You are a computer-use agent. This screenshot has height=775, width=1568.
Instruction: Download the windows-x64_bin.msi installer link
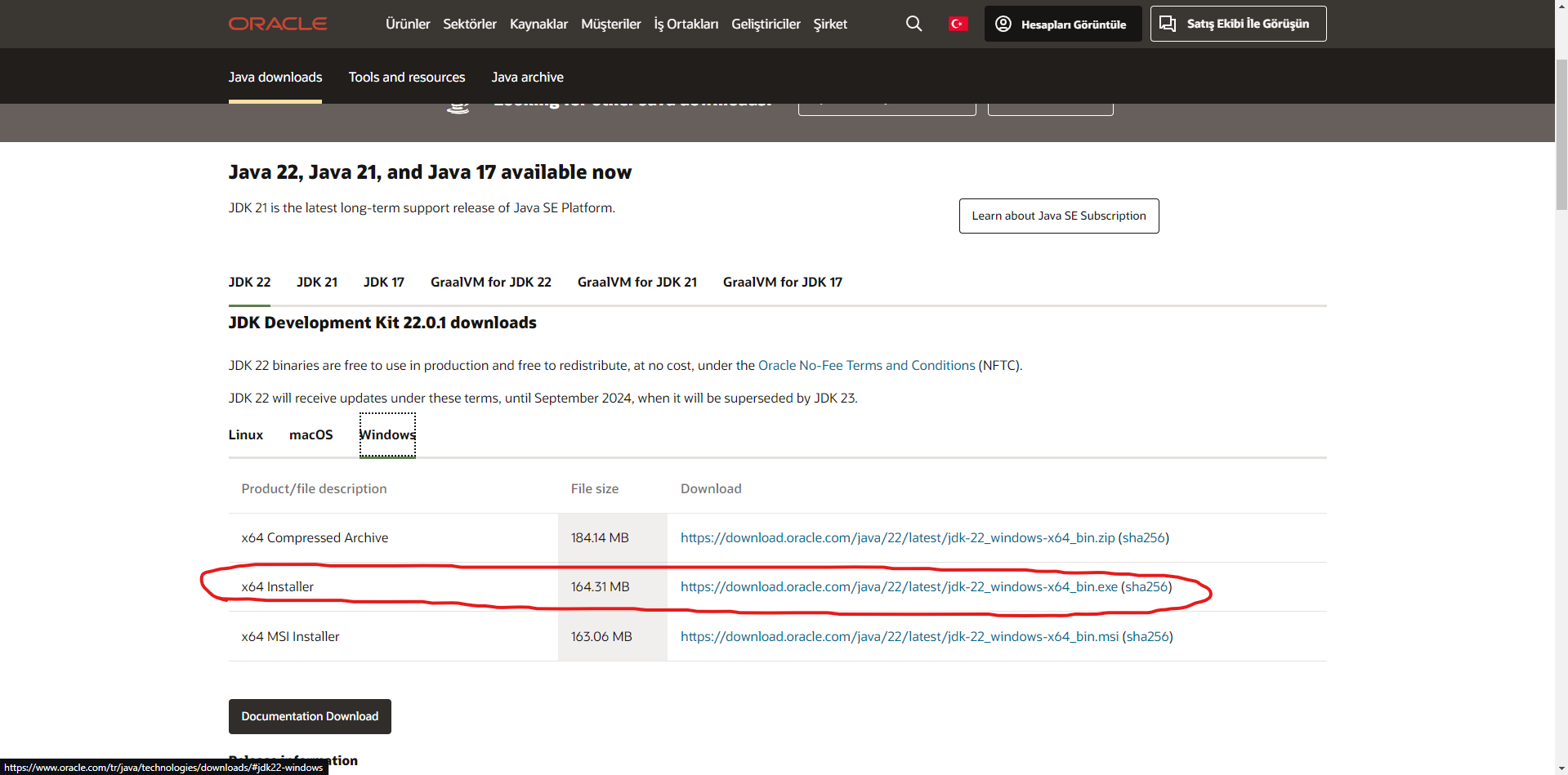pos(900,636)
